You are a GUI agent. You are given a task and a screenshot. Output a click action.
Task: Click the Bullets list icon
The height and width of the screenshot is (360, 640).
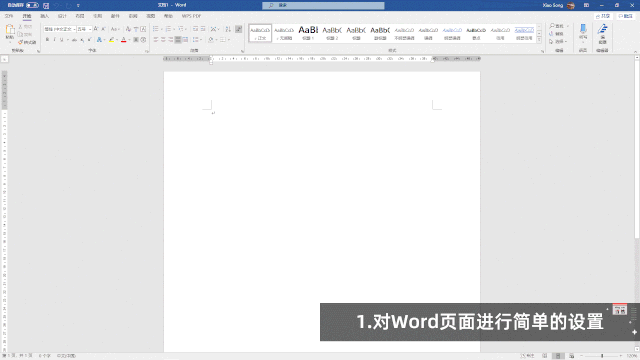click(156, 29)
